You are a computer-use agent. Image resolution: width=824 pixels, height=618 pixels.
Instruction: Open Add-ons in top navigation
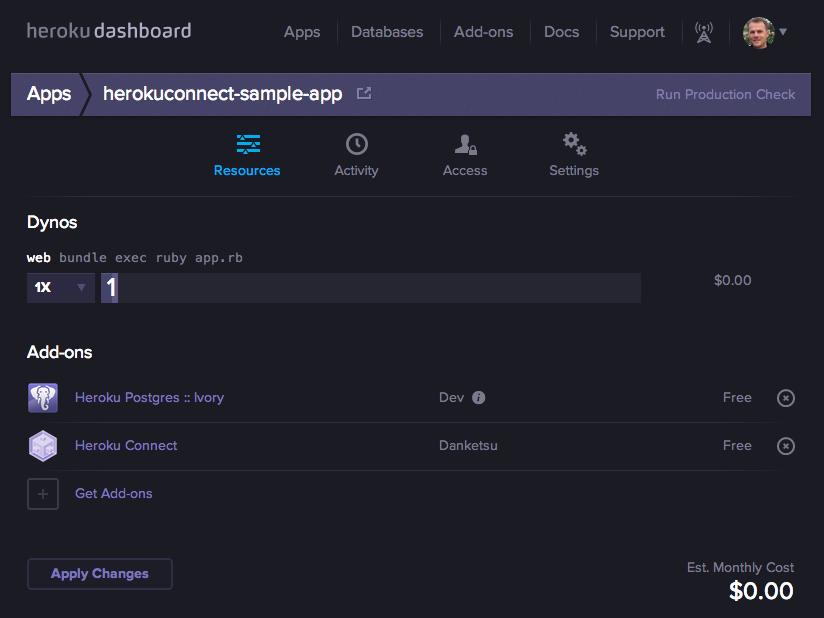[x=483, y=32]
